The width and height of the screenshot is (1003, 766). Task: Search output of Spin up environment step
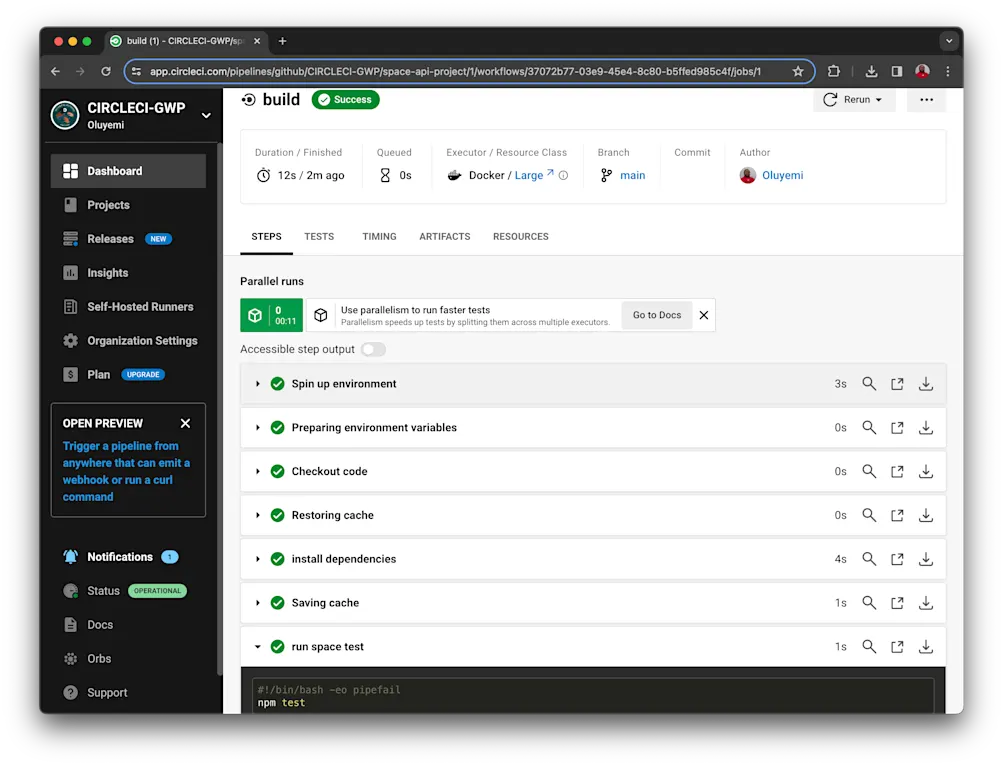[869, 383]
